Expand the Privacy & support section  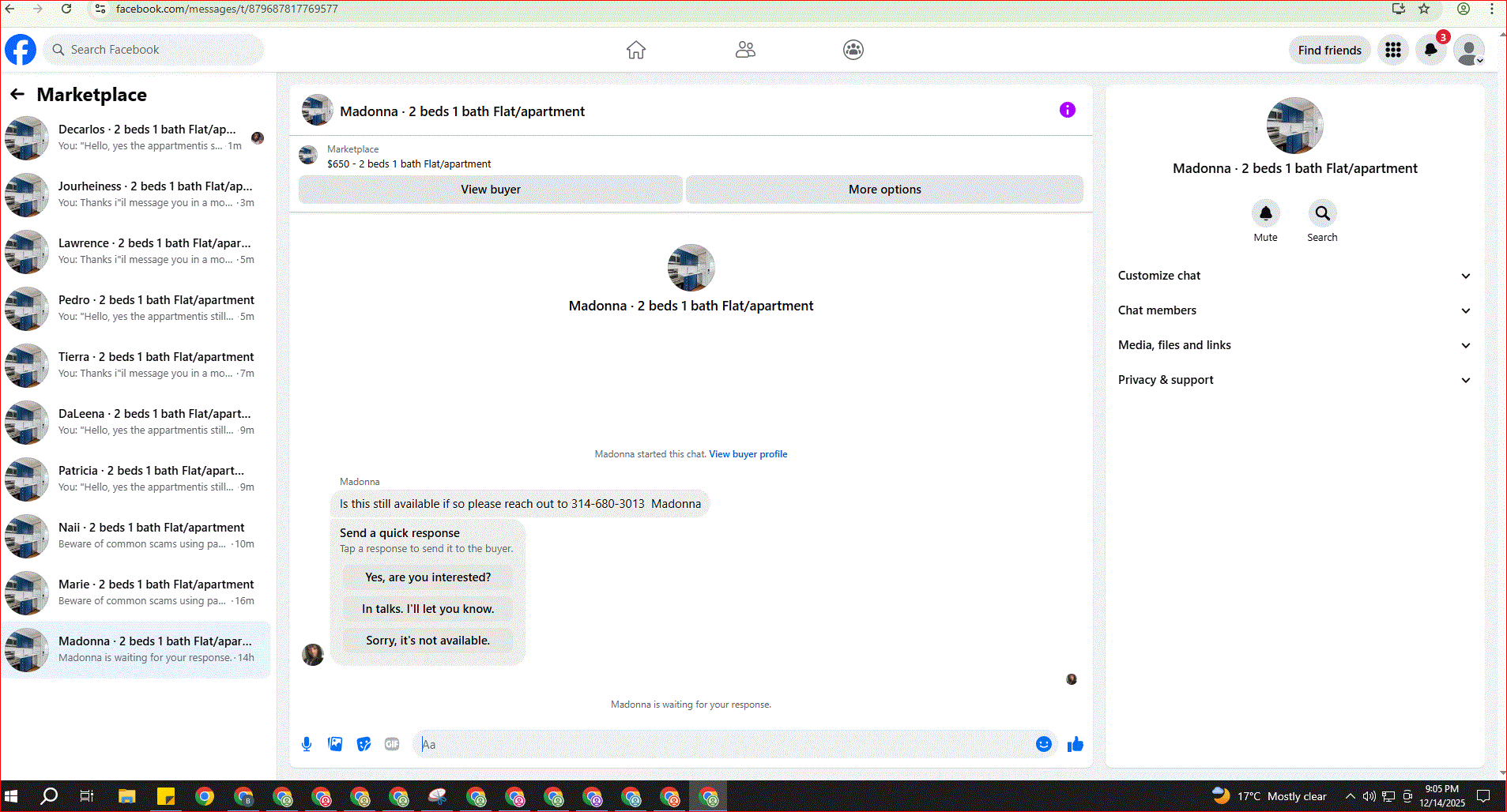pyautogui.click(x=1294, y=380)
